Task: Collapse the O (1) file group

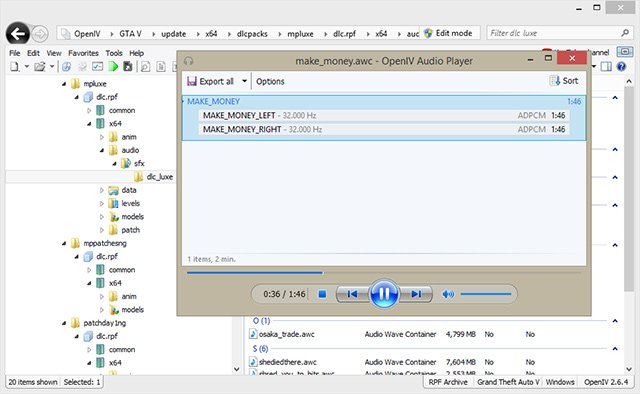Action: pyautogui.click(x=615, y=321)
